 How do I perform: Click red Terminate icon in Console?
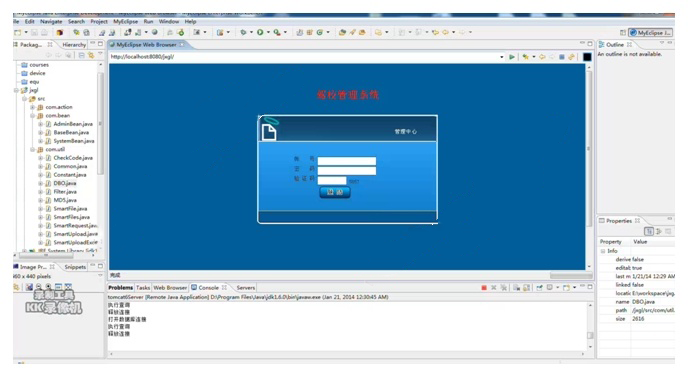point(484,288)
